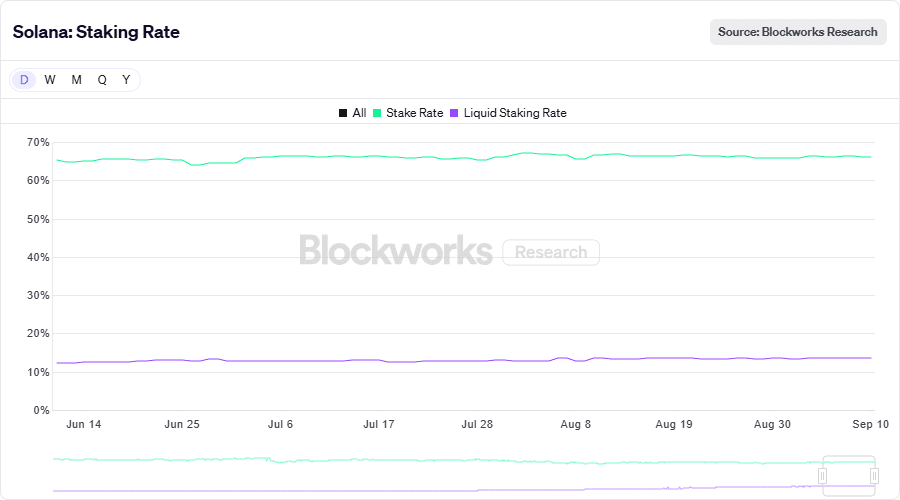Click the Jun 14 date label
Screen dimensions: 900x500
coord(84,424)
